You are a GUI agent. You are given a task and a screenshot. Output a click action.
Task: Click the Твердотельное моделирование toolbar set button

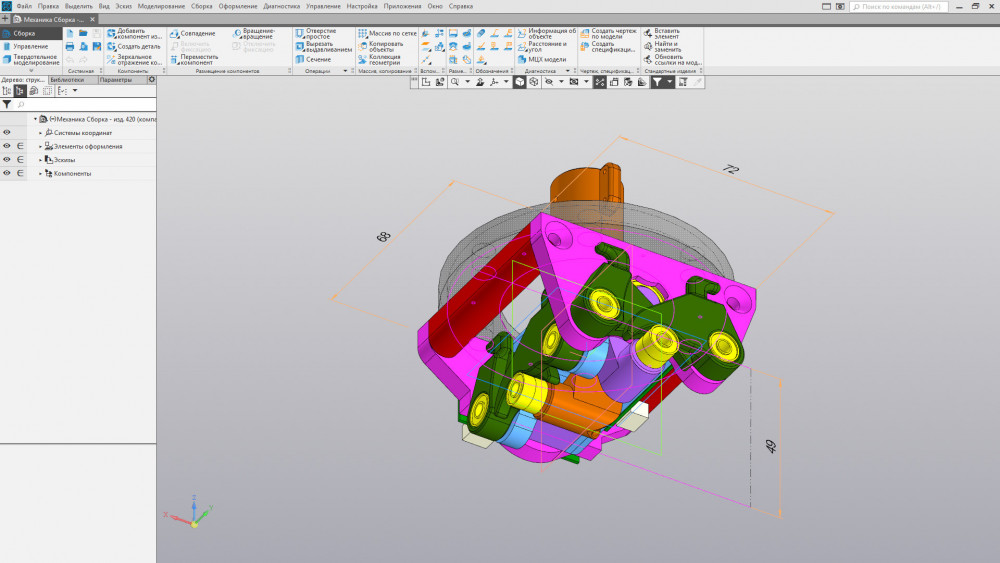(x=35, y=59)
